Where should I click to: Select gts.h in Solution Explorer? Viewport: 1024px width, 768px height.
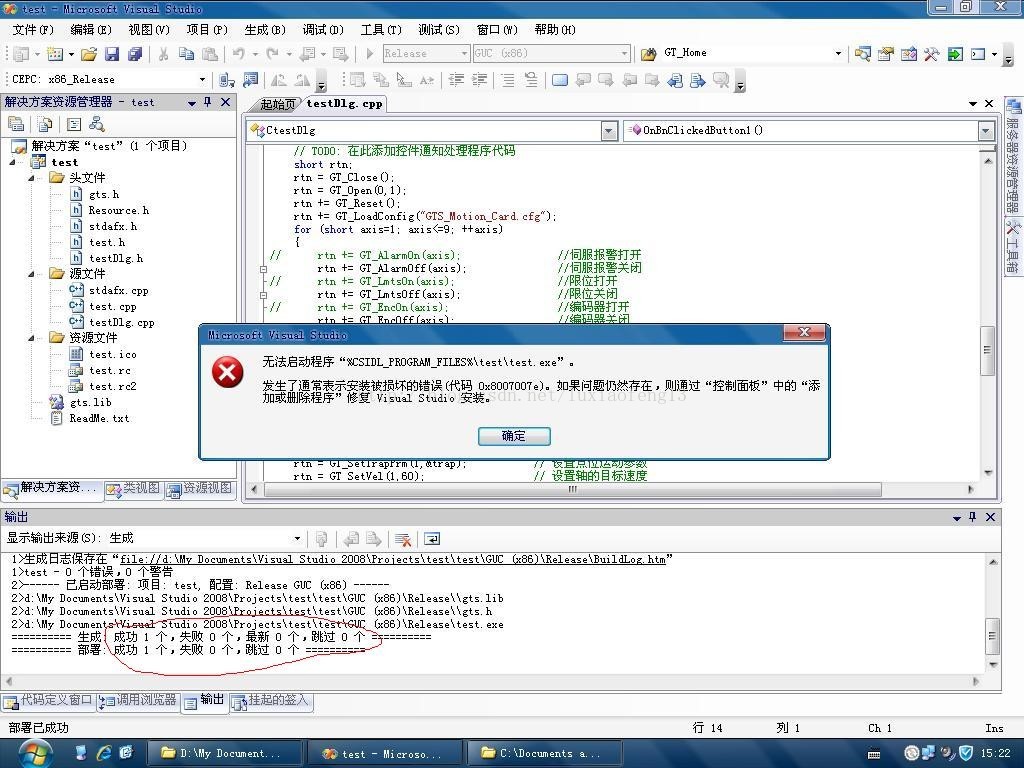click(104, 195)
